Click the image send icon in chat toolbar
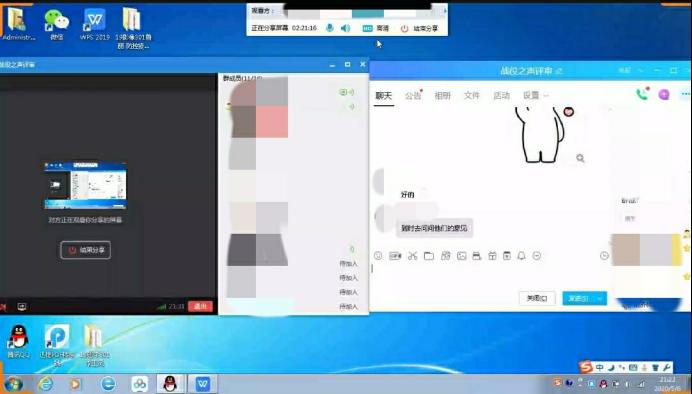Viewport: 692px width, 394px height. tap(461, 255)
